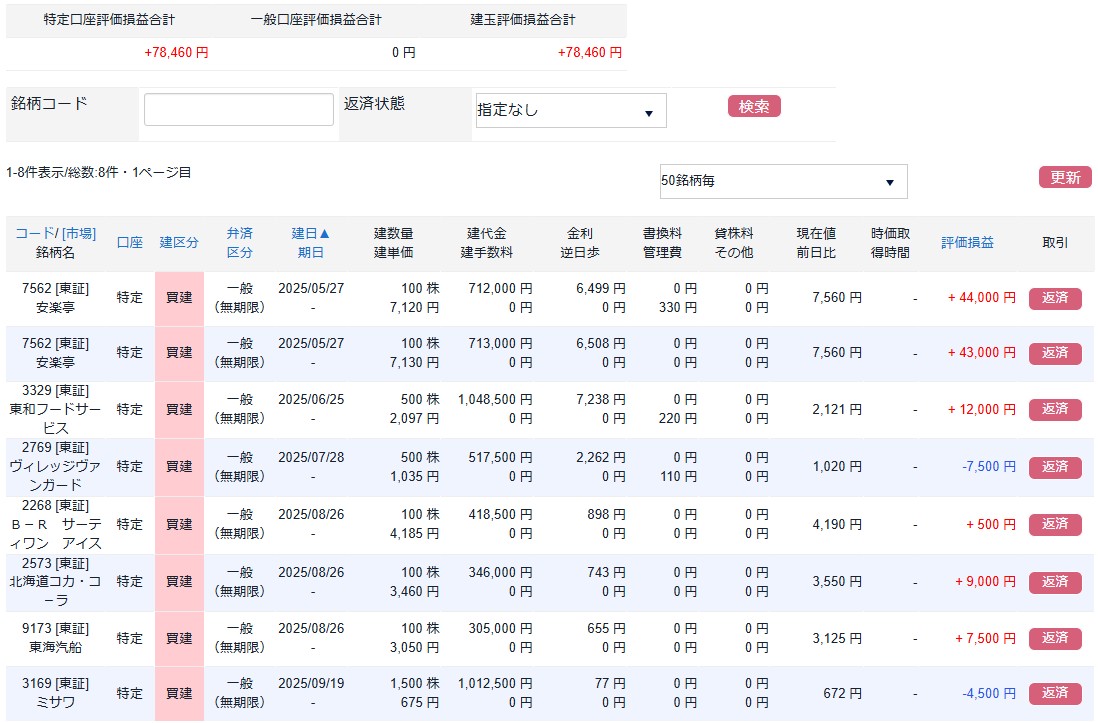The image size is (1098, 723).
Task: Sort by 建区分 column header
Action: pyautogui.click(x=179, y=243)
